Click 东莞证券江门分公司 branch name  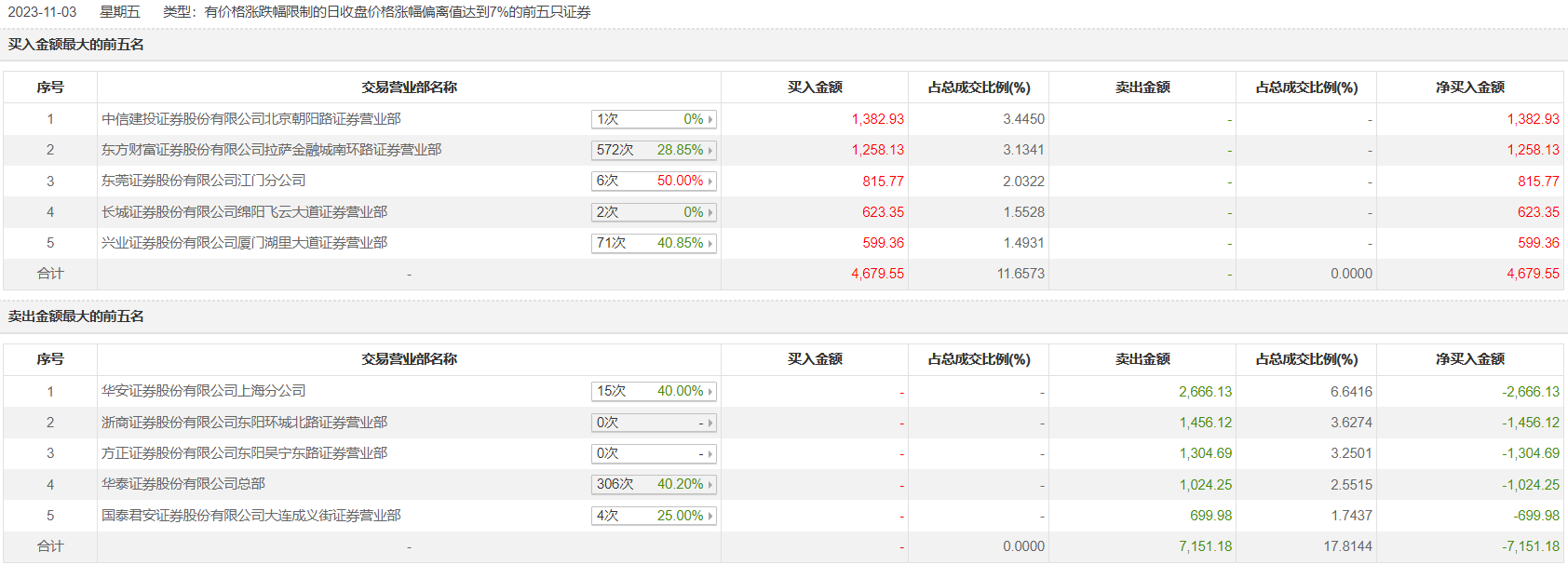204,181
